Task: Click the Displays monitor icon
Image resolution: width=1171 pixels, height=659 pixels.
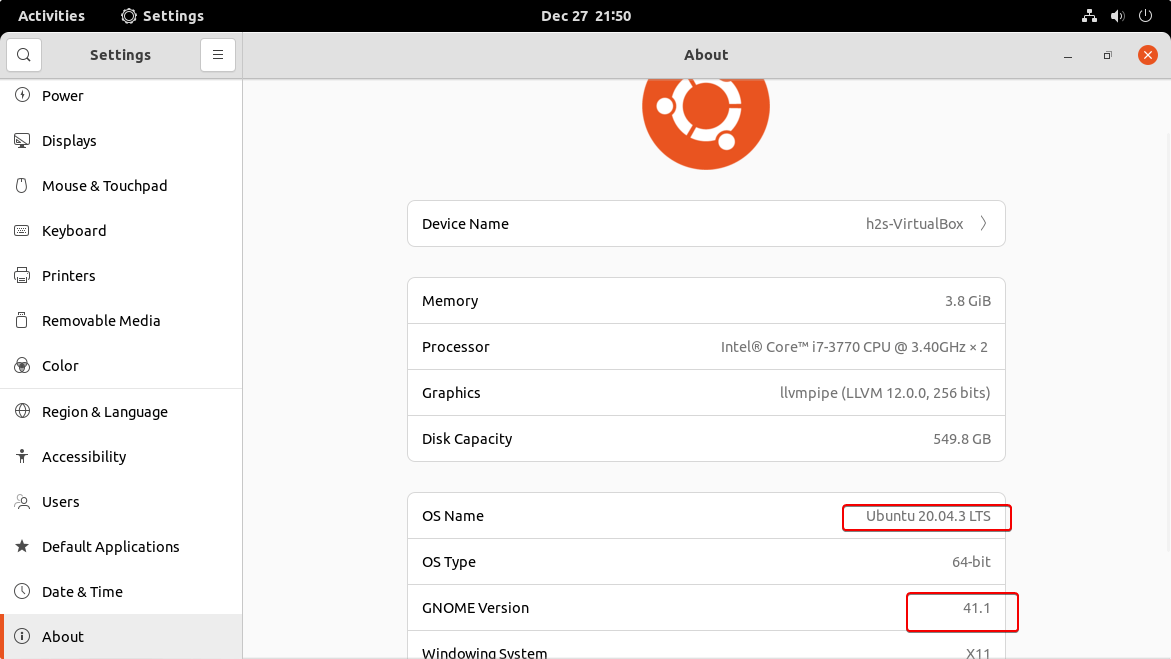Action: click(x=22, y=140)
